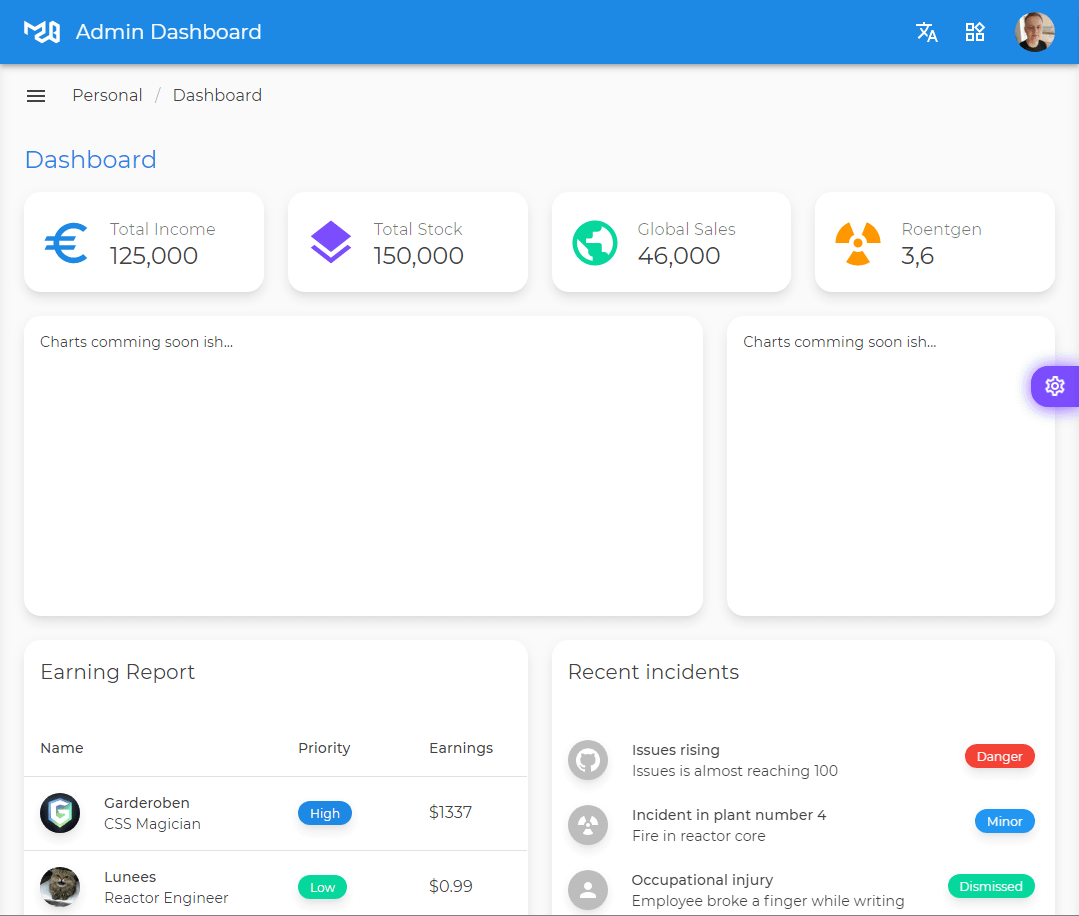Click the globe icon on Global Sales card
The width and height of the screenshot is (1079, 916).
tap(595, 243)
